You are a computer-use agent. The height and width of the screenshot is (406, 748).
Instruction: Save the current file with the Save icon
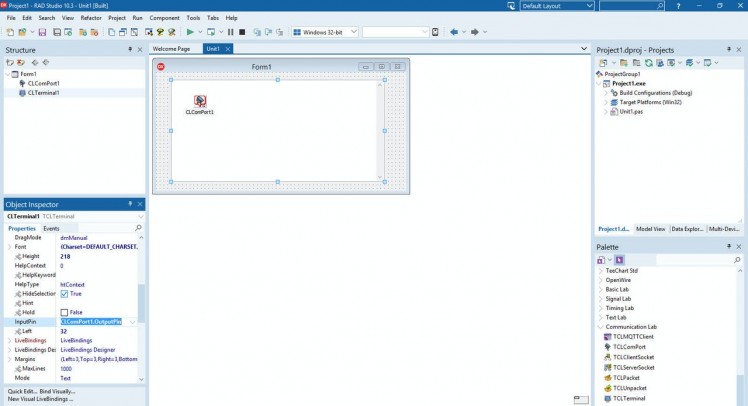42,32
